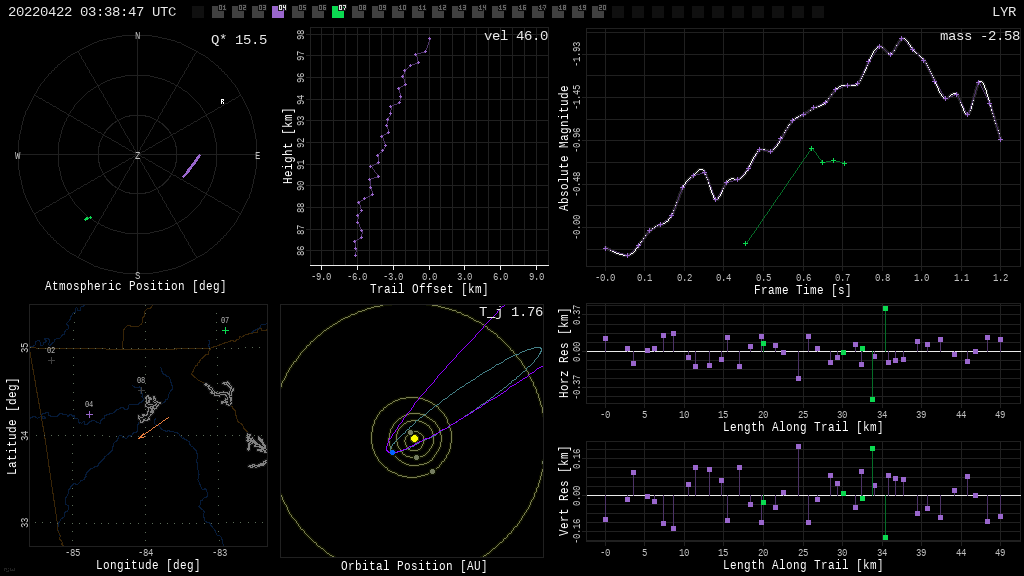Click the mass -2.58 readout
The height and width of the screenshot is (576, 1024).
(979, 36)
